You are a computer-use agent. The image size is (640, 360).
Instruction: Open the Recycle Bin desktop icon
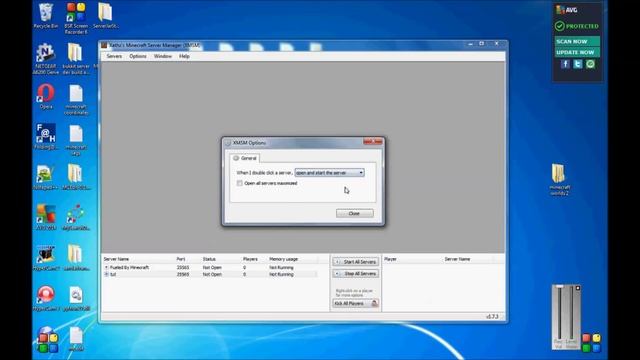46,16
